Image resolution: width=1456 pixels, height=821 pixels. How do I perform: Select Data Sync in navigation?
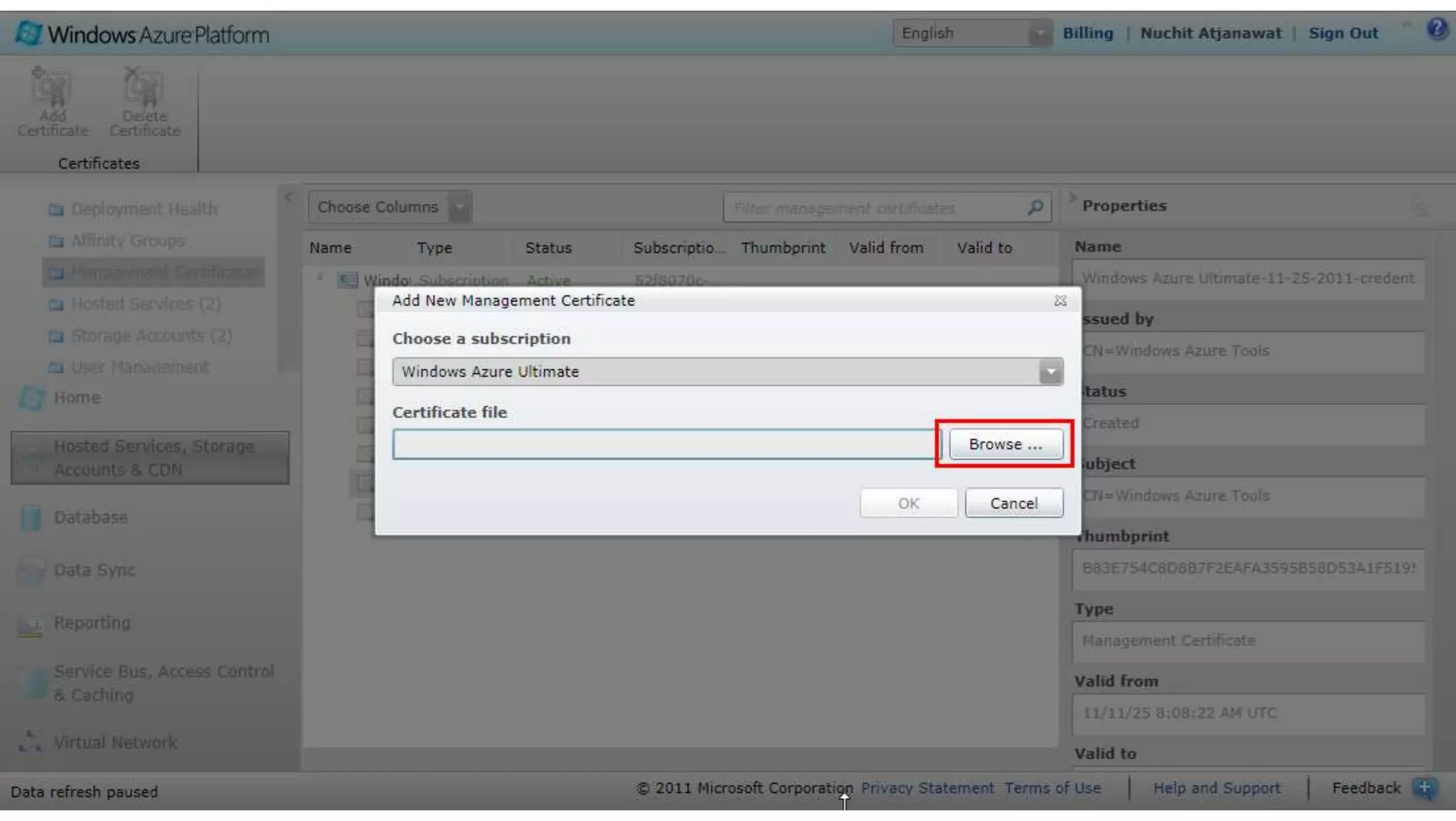pyautogui.click(x=94, y=570)
